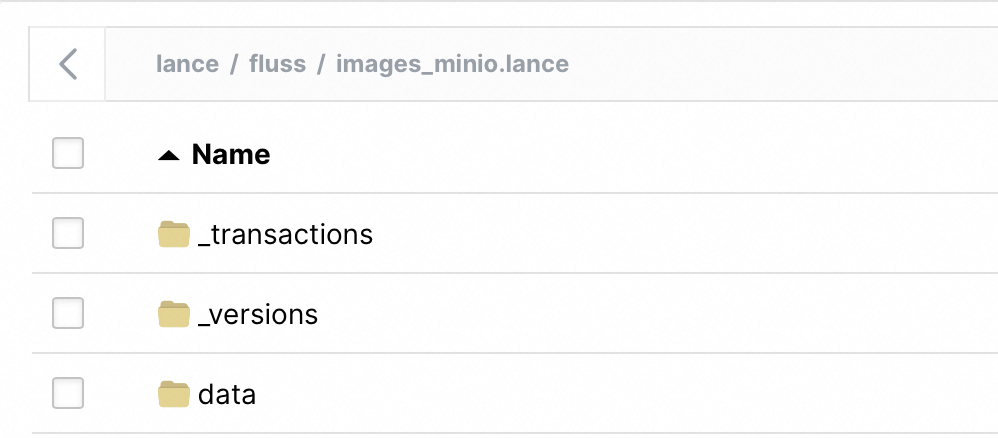Image resolution: width=998 pixels, height=438 pixels.
Task: Go to the lance breadcrumb
Action: (x=187, y=64)
